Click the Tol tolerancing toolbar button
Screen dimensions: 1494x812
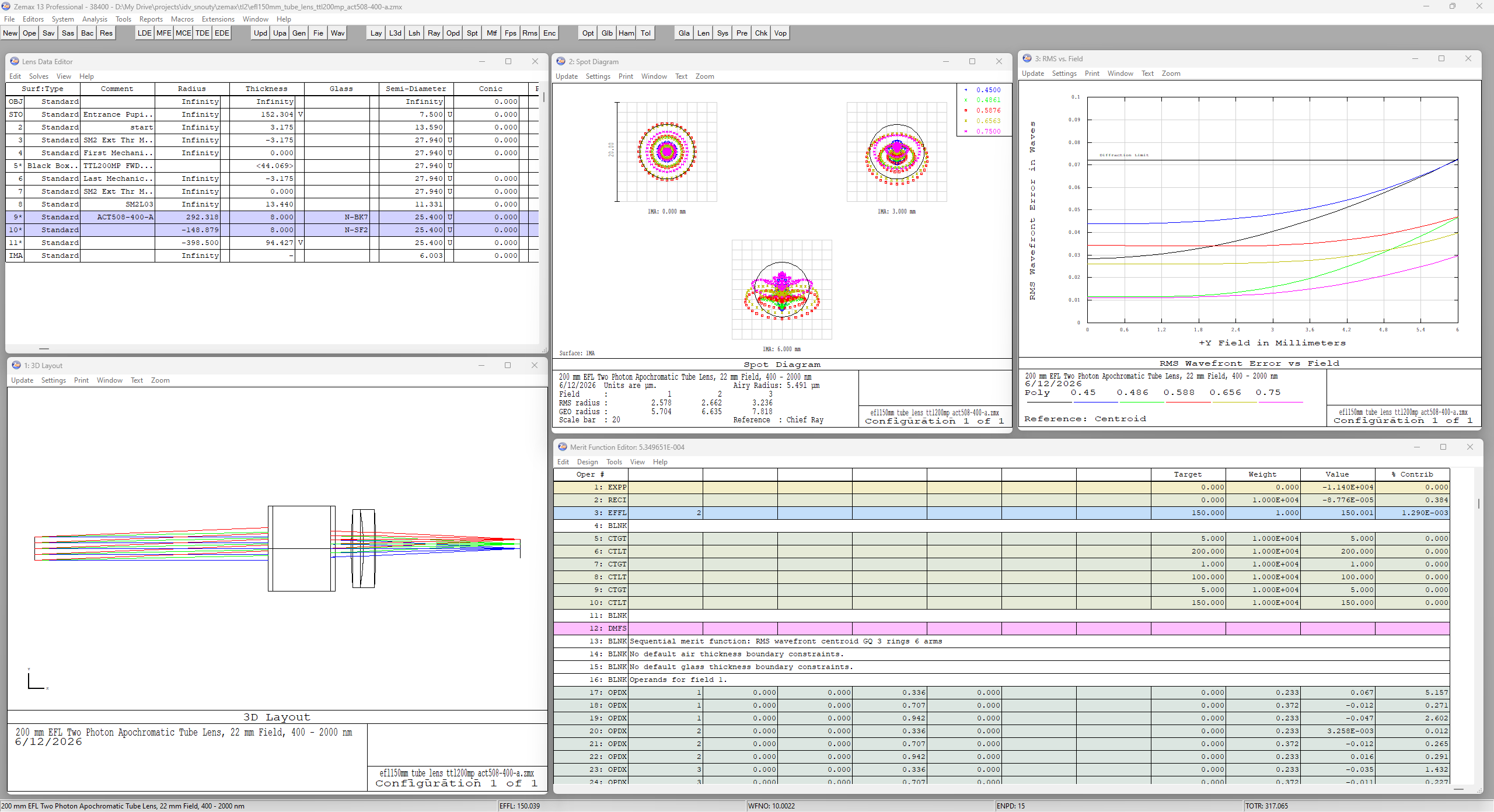click(645, 33)
